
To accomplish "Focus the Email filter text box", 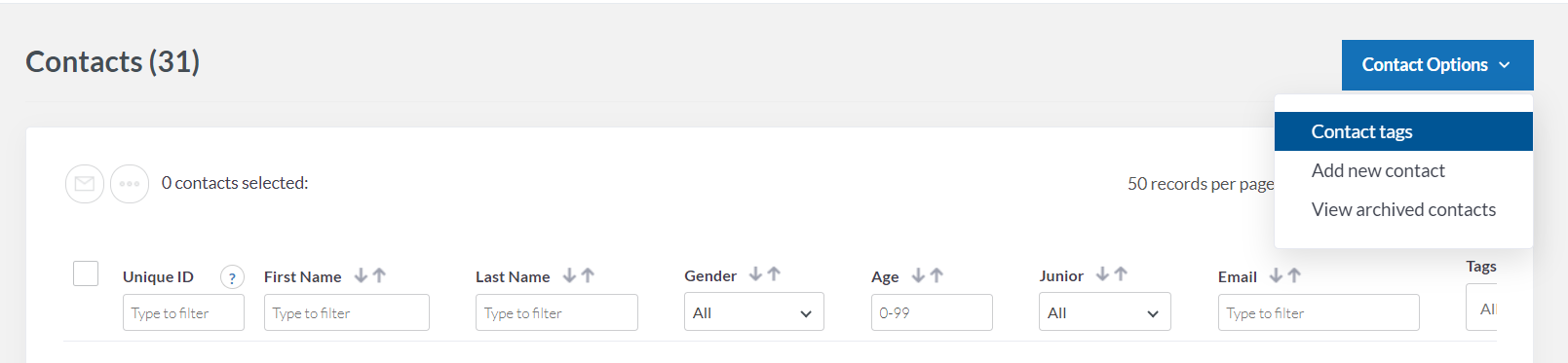I will click(x=1319, y=312).
